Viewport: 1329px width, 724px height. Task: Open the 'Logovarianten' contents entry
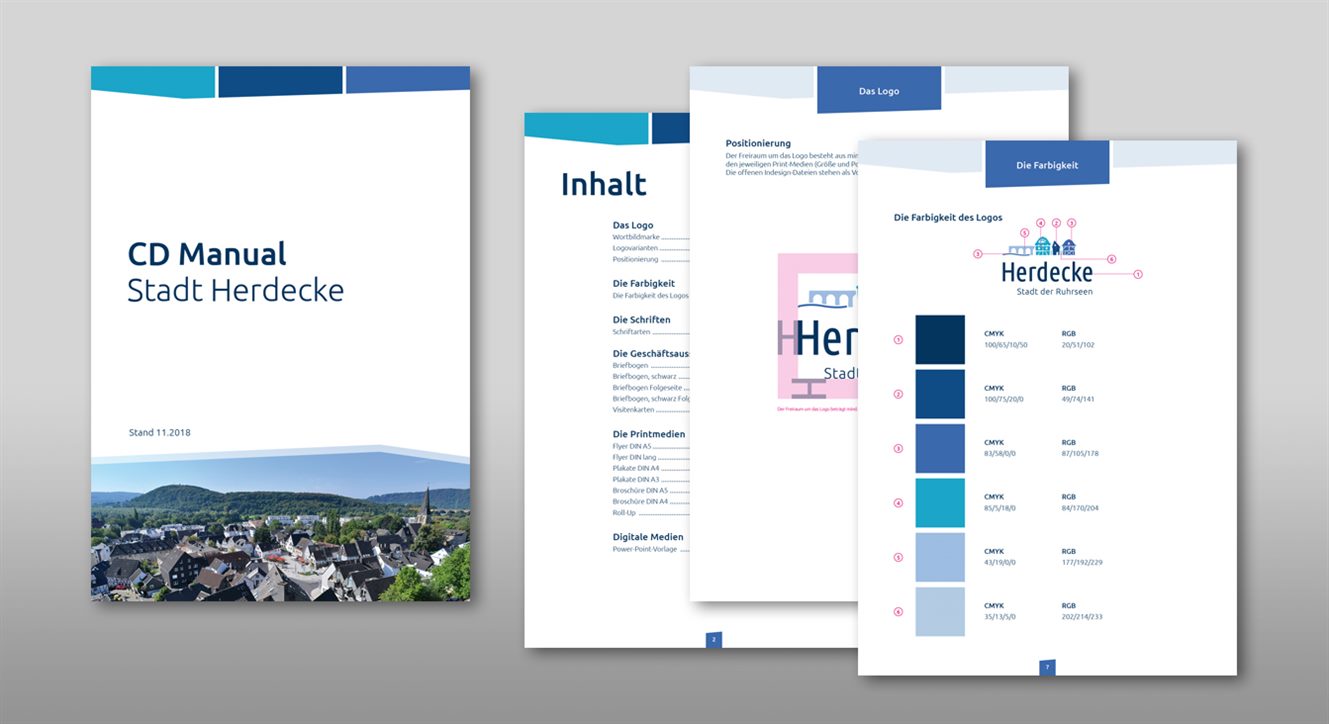tap(637, 249)
